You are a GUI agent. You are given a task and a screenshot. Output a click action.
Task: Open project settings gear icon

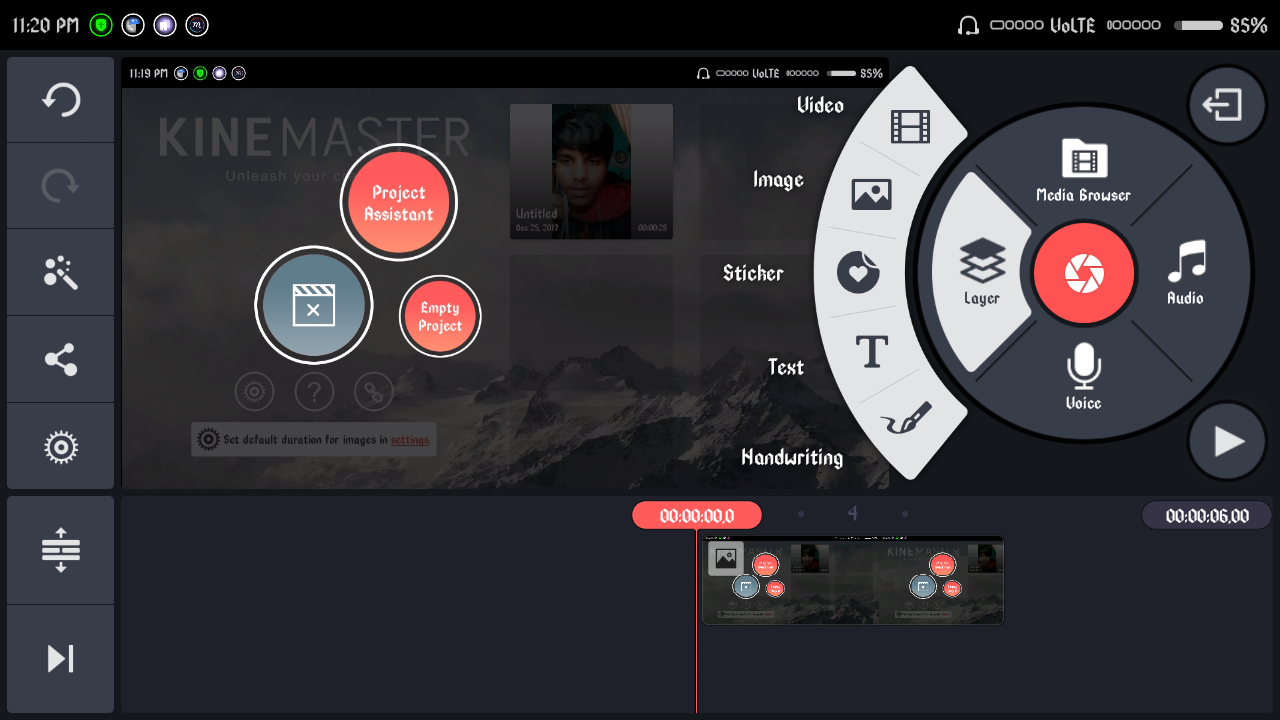pyautogui.click(x=61, y=446)
